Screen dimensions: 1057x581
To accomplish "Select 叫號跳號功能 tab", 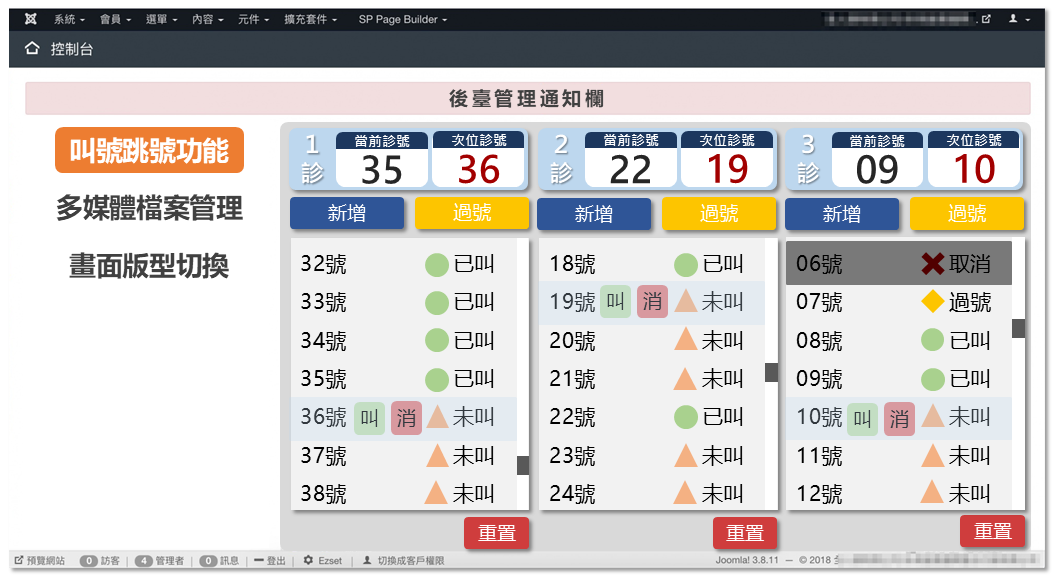I will click(x=150, y=150).
